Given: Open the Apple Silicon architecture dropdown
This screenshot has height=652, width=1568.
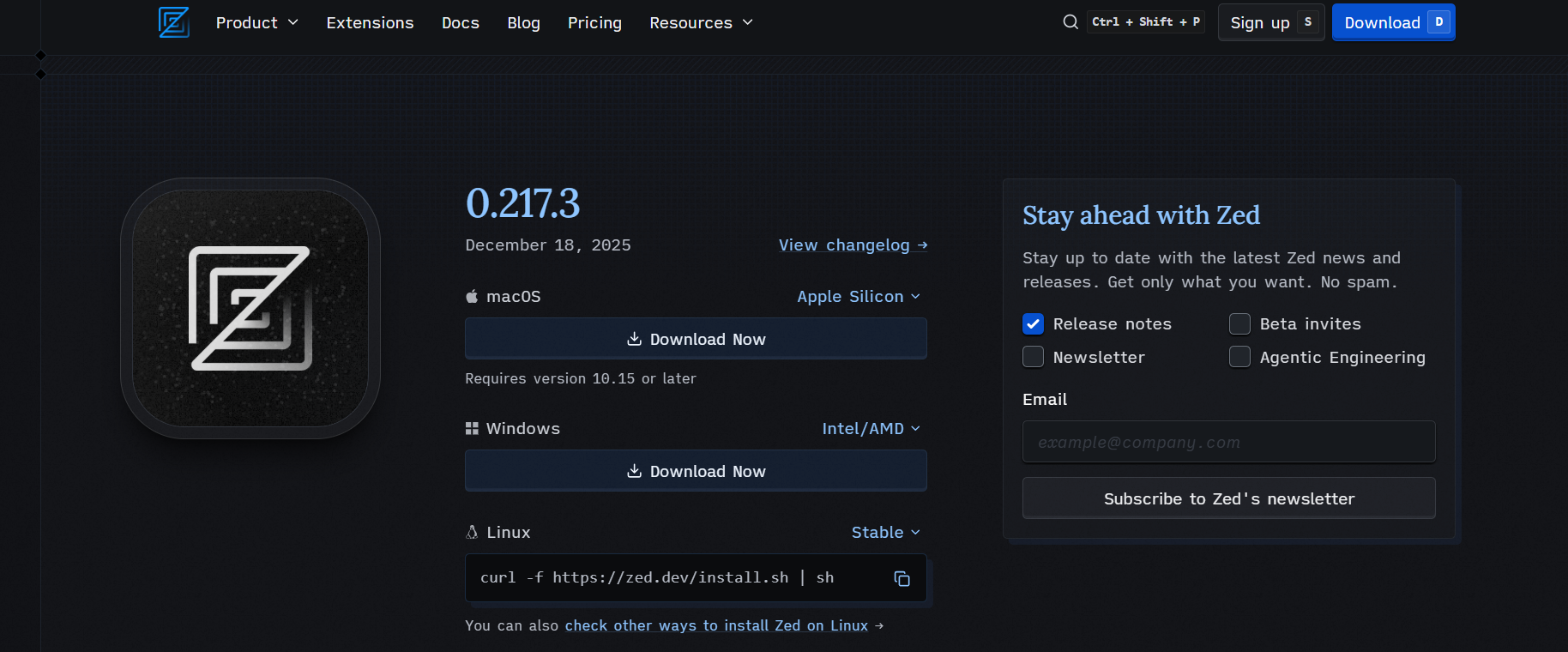Looking at the screenshot, I should pos(858,297).
